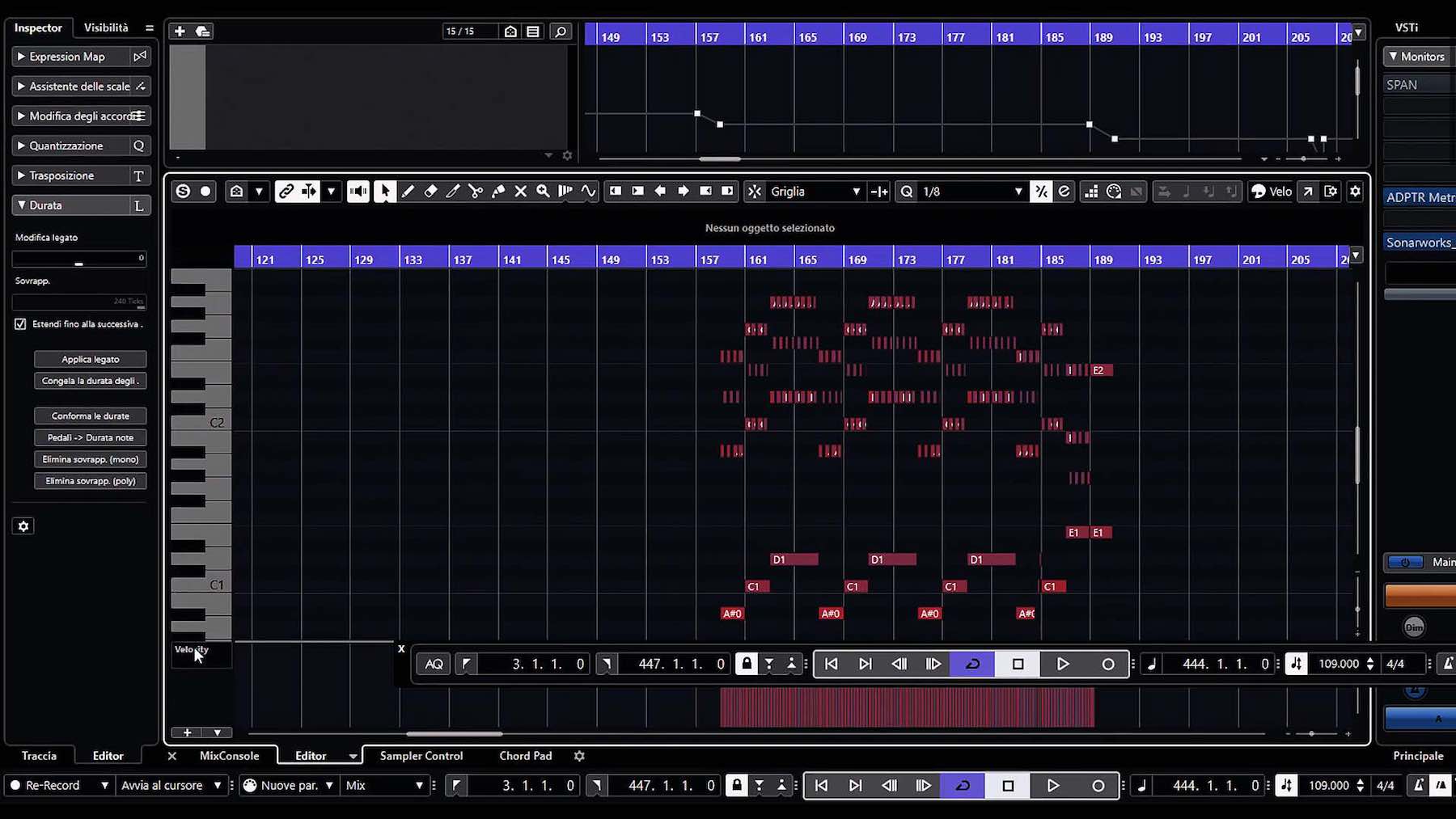Toggle Solo editor mode with the S icon

pos(183,191)
